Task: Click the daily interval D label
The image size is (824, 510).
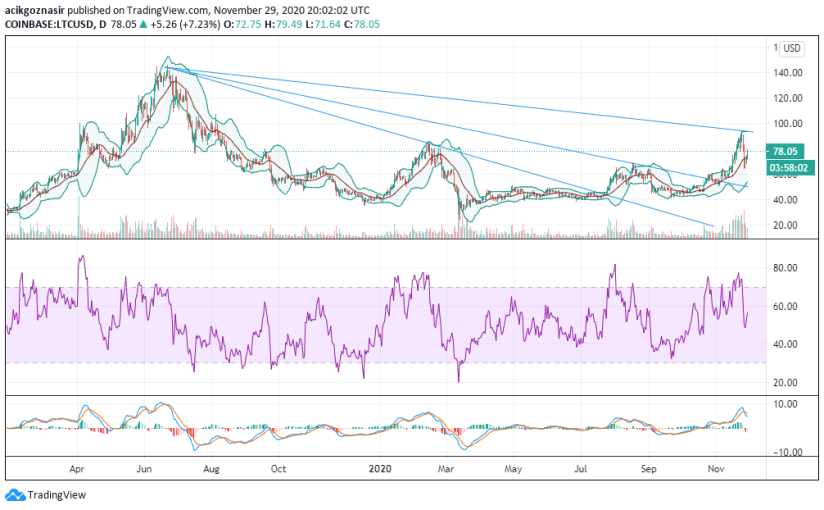Action: point(102,24)
